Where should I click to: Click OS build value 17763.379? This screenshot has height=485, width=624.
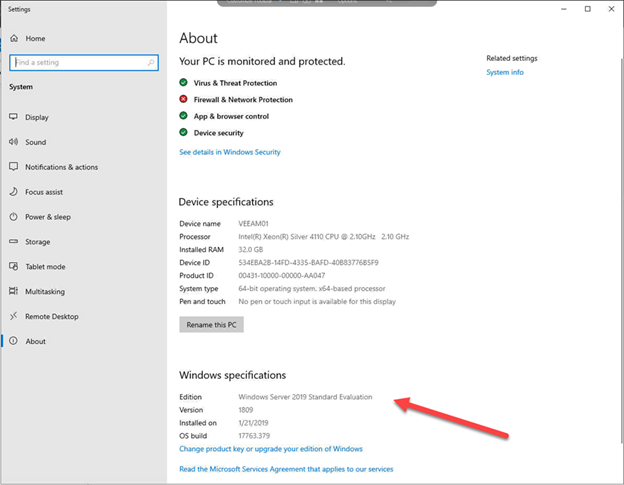pos(254,436)
